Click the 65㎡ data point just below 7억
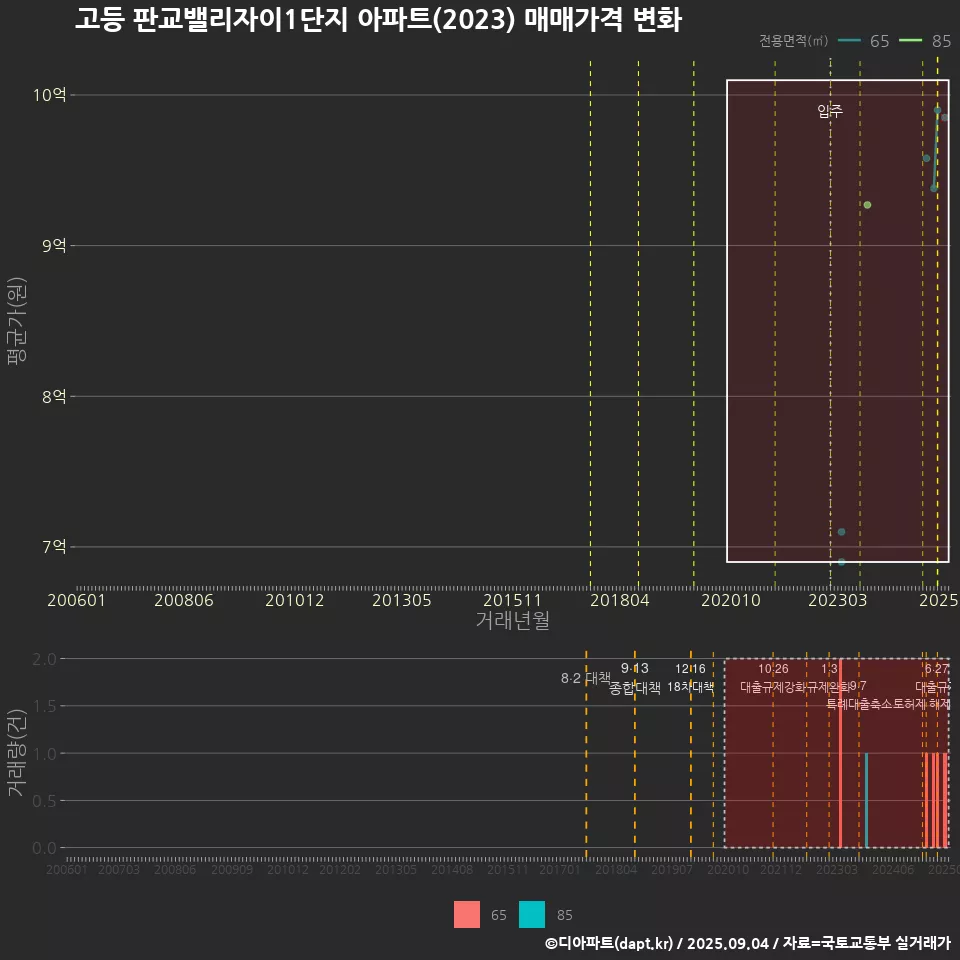 tap(841, 561)
